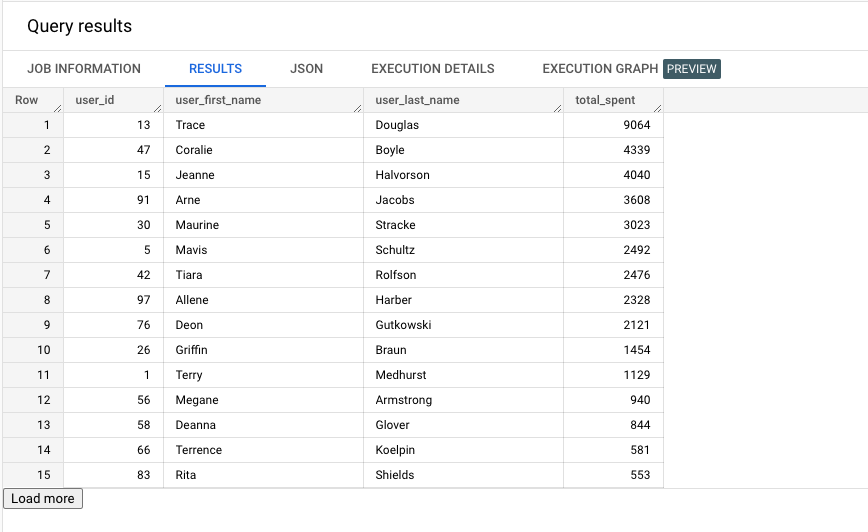Select the total_spent value 9064
Image resolution: width=868 pixels, height=532 pixels.
[636, 125]
